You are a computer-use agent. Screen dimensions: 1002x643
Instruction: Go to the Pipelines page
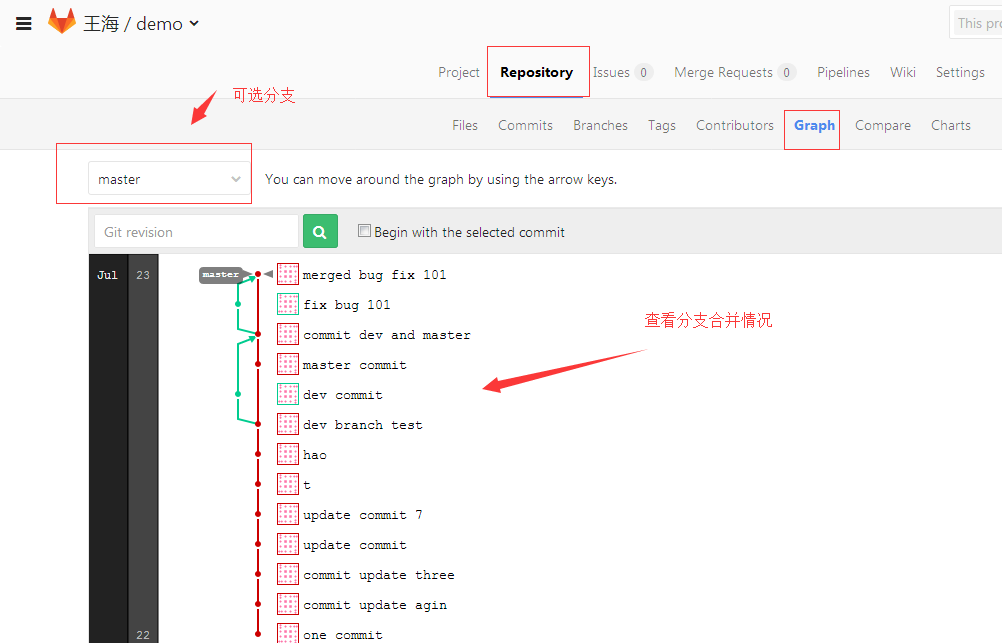tap(843, 72)
